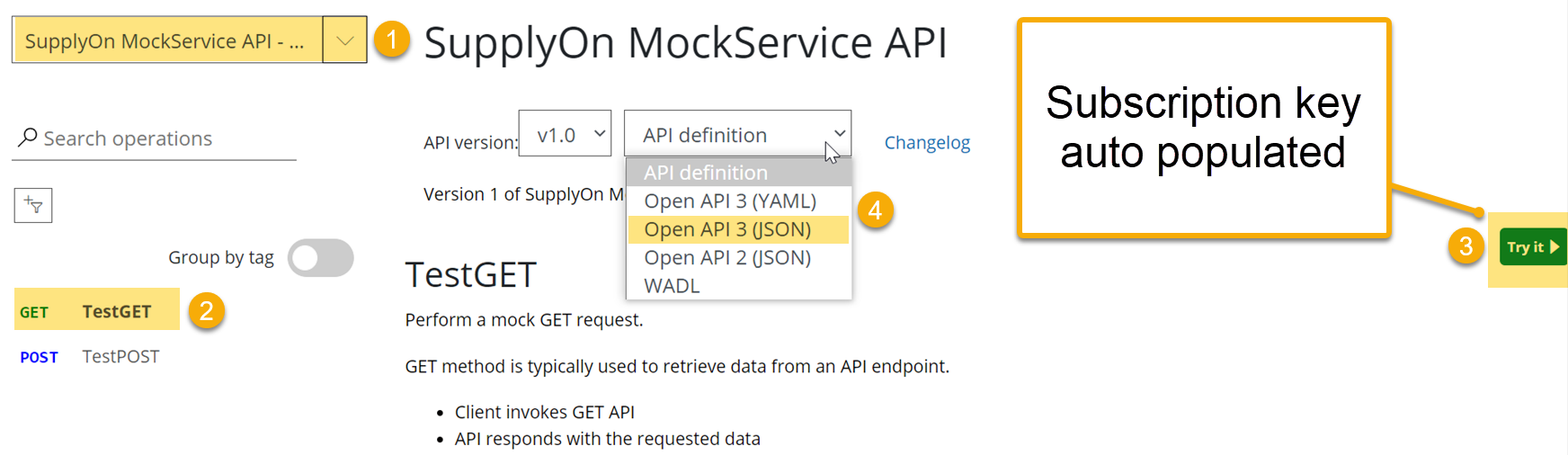Expand the SupplyOn MockService API selector arrow
This screenshot has width=1568, height=455.
344,40
